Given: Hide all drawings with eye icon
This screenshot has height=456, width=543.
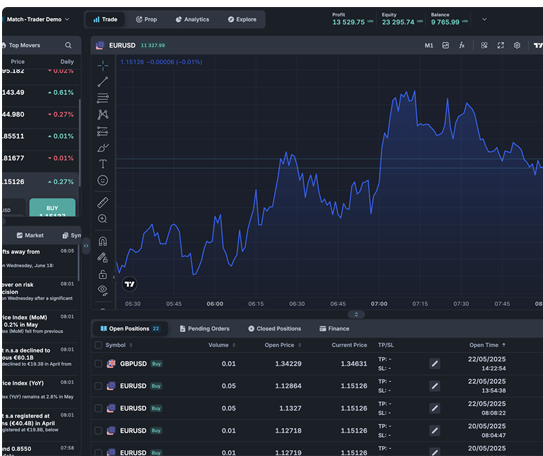Looking at the screenshot, I should (103, 290).
